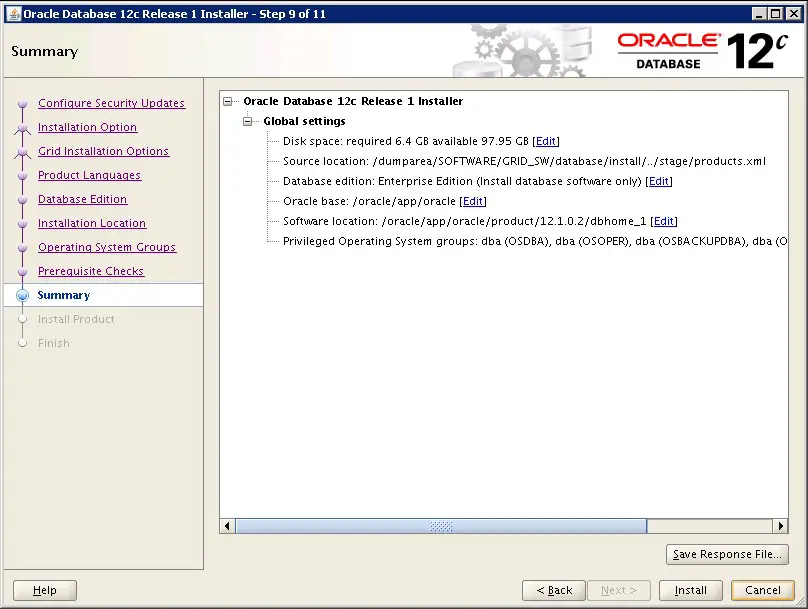Open the Edit link for Software location

[663, 222]
